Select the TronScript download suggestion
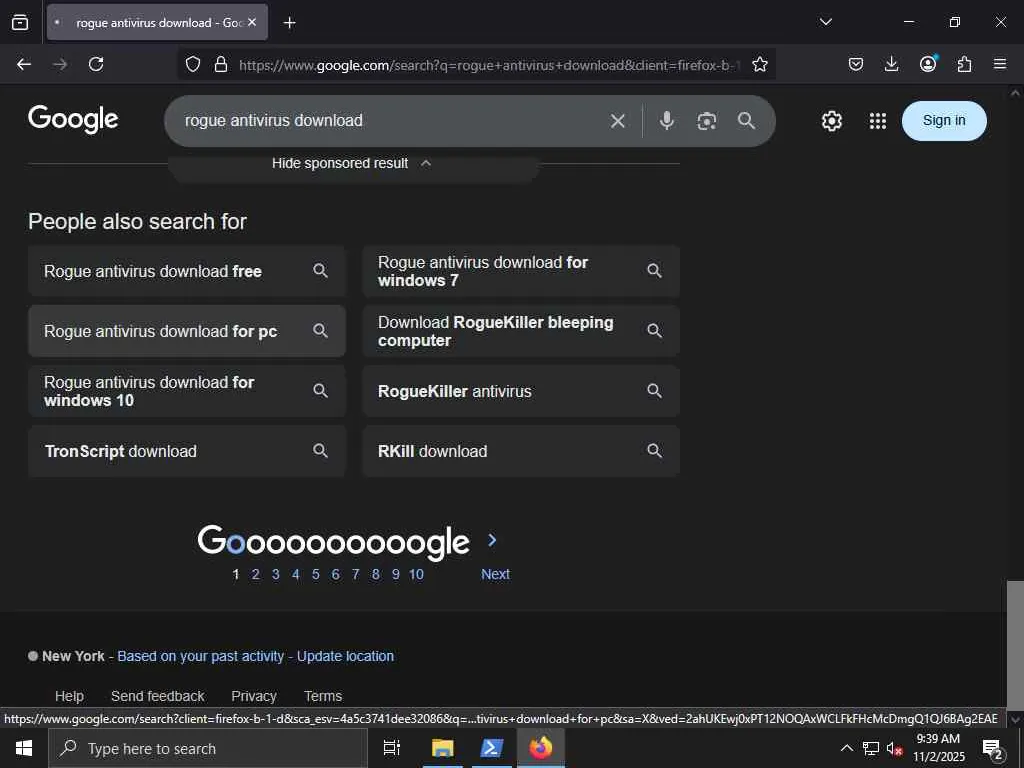This screenshot has width=1024, height=768. click(187, 451)
